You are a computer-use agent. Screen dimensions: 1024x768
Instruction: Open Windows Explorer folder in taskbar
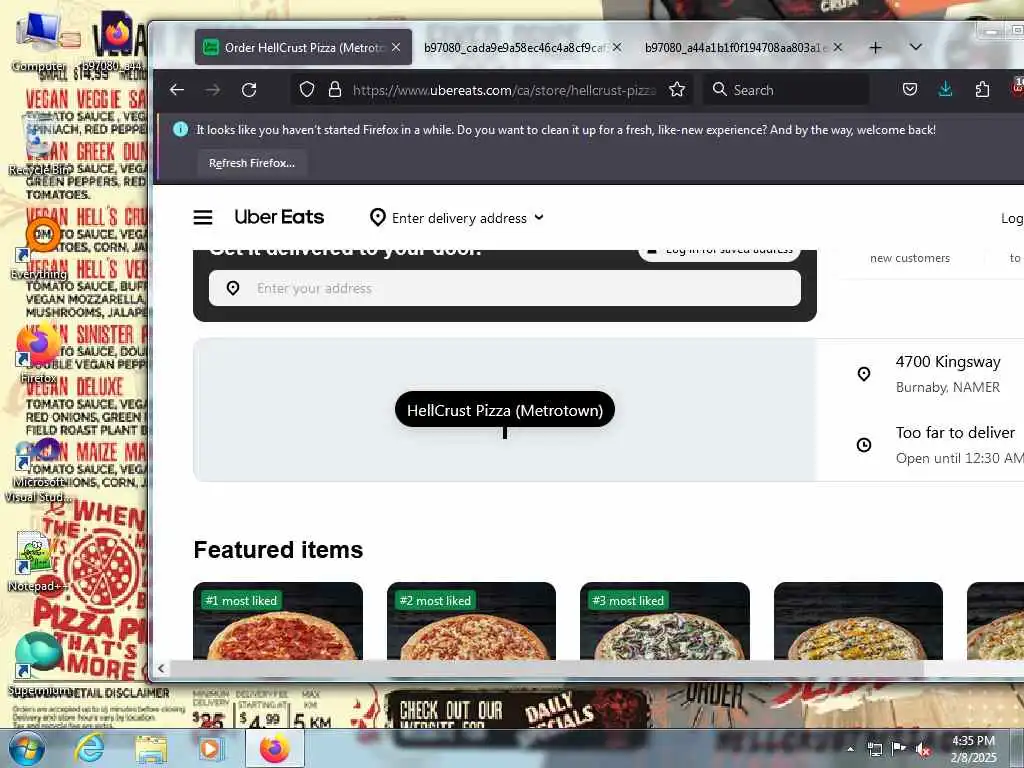(x=151, y=749)
